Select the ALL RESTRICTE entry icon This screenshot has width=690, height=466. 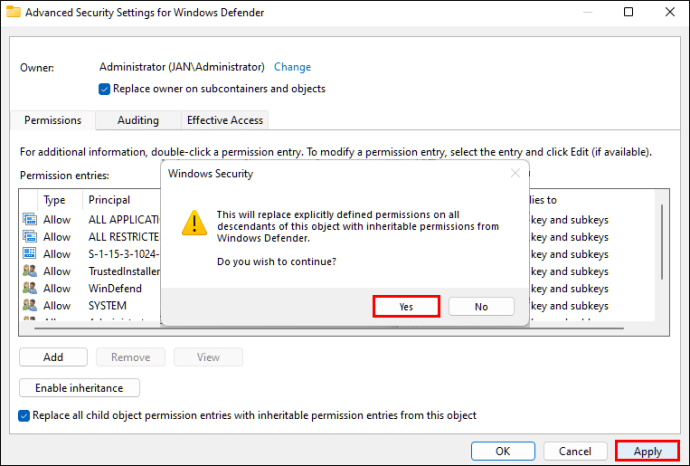tap(29, 237)
